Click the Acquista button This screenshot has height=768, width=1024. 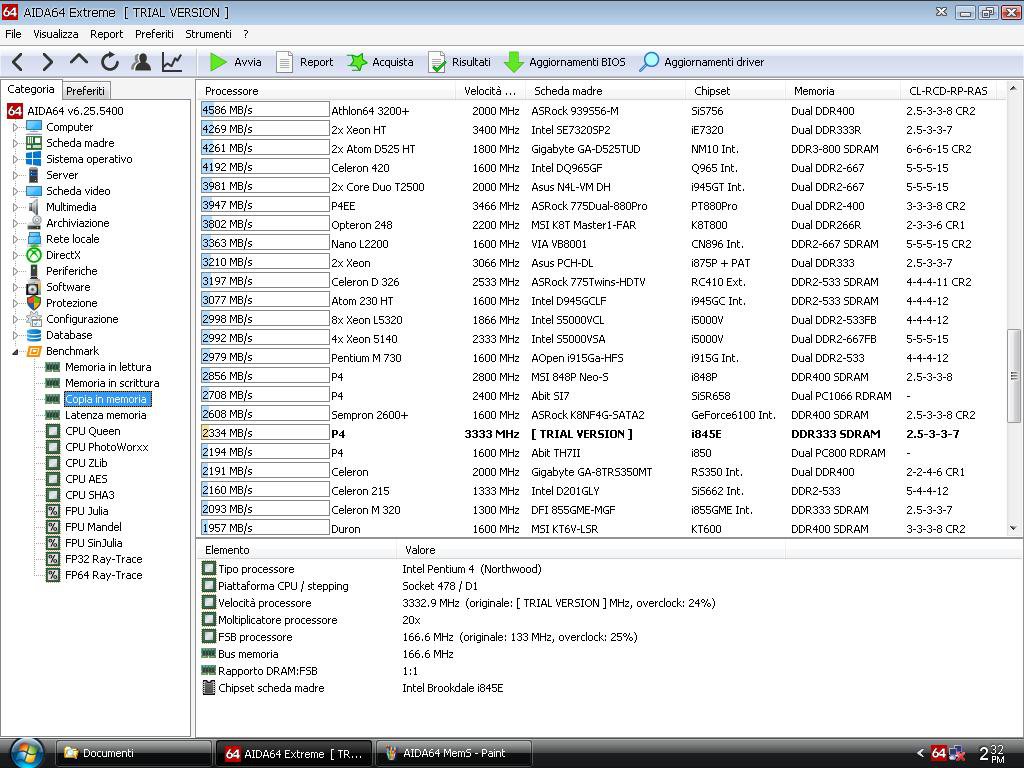[x=380, y=62]
